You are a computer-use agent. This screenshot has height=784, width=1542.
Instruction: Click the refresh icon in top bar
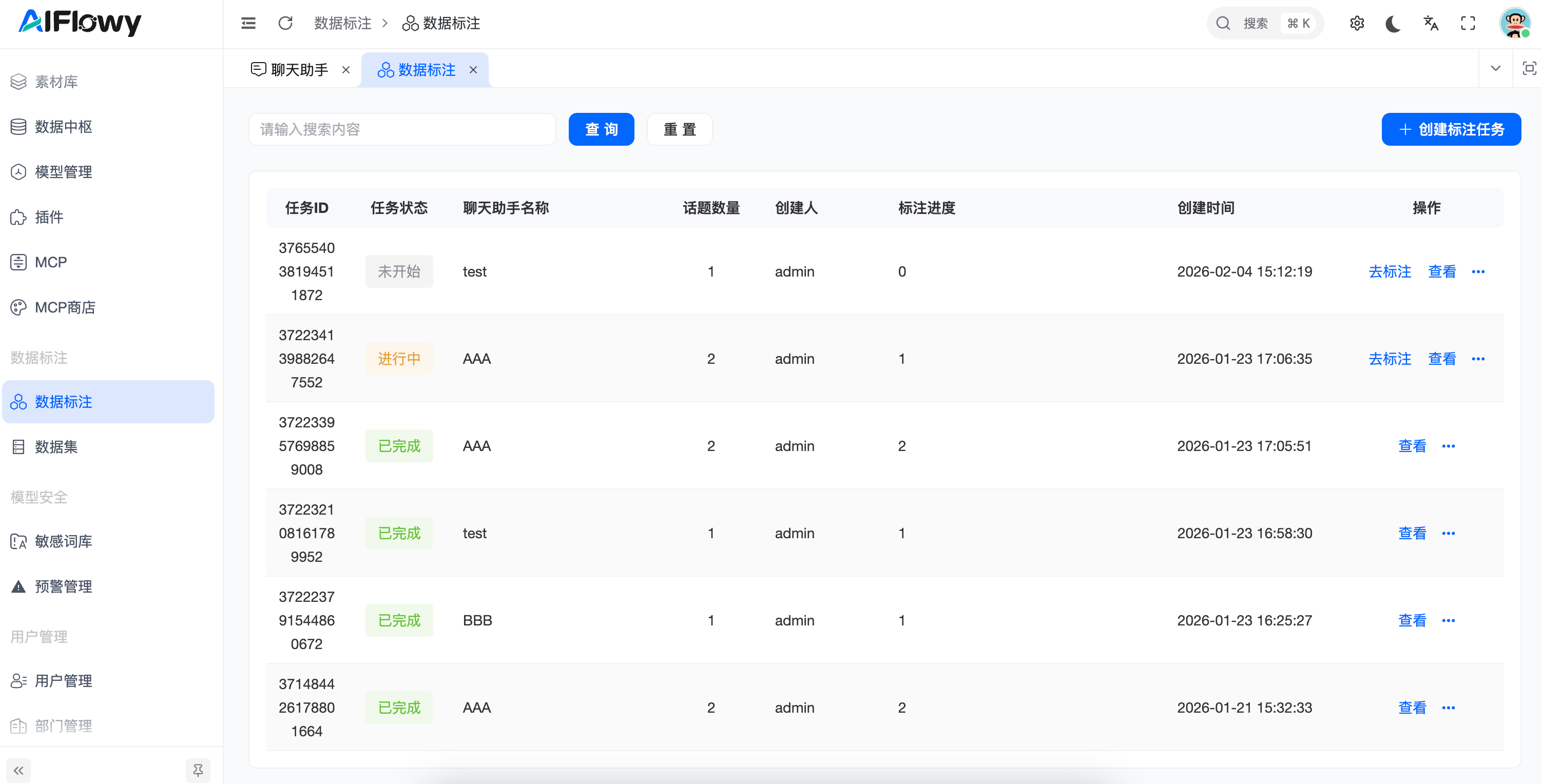coord(285,23)
